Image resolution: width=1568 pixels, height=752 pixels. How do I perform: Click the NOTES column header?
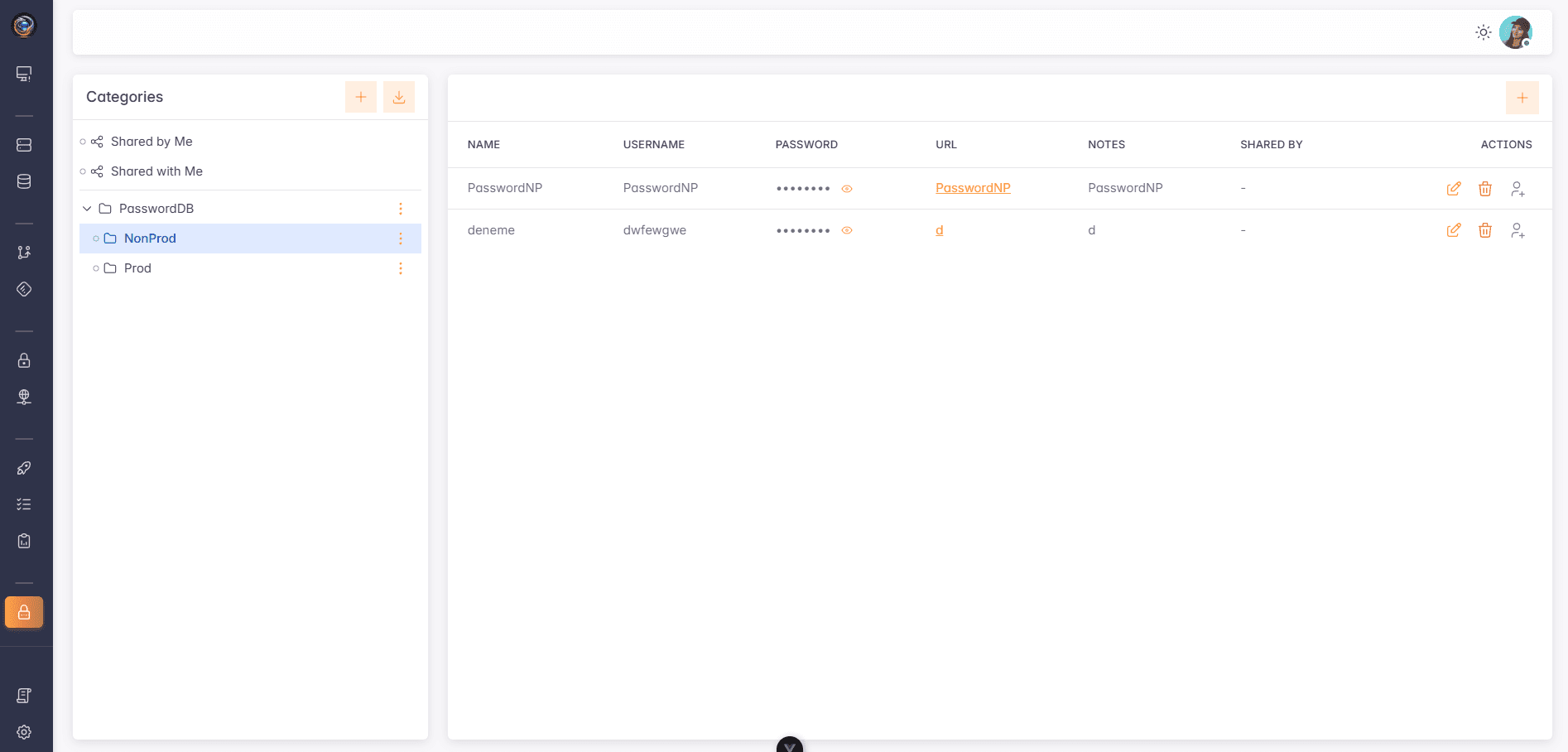tap(1106, 144)
